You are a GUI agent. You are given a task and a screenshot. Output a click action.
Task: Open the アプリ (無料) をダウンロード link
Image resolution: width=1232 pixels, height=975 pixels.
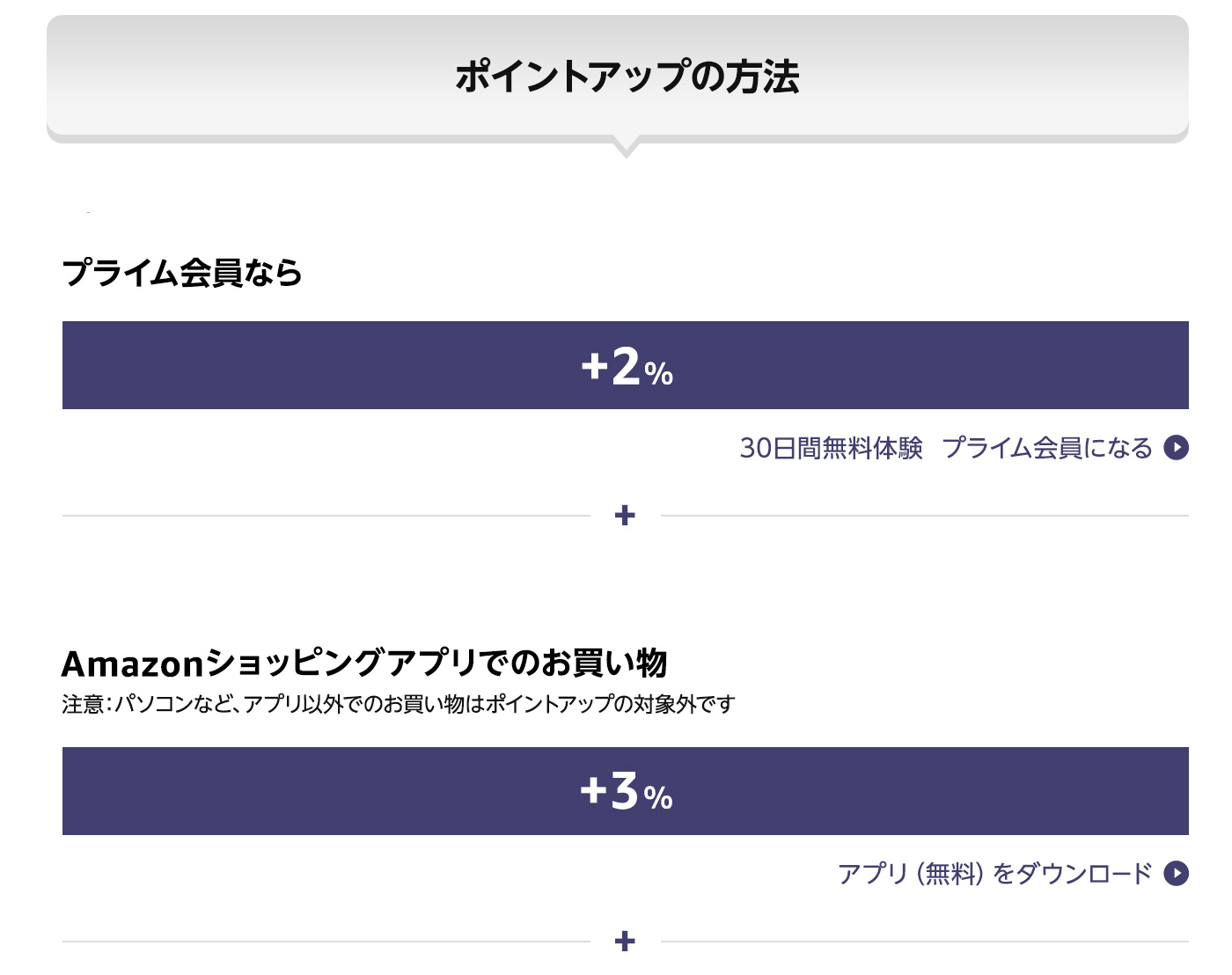tap(994, 873)
